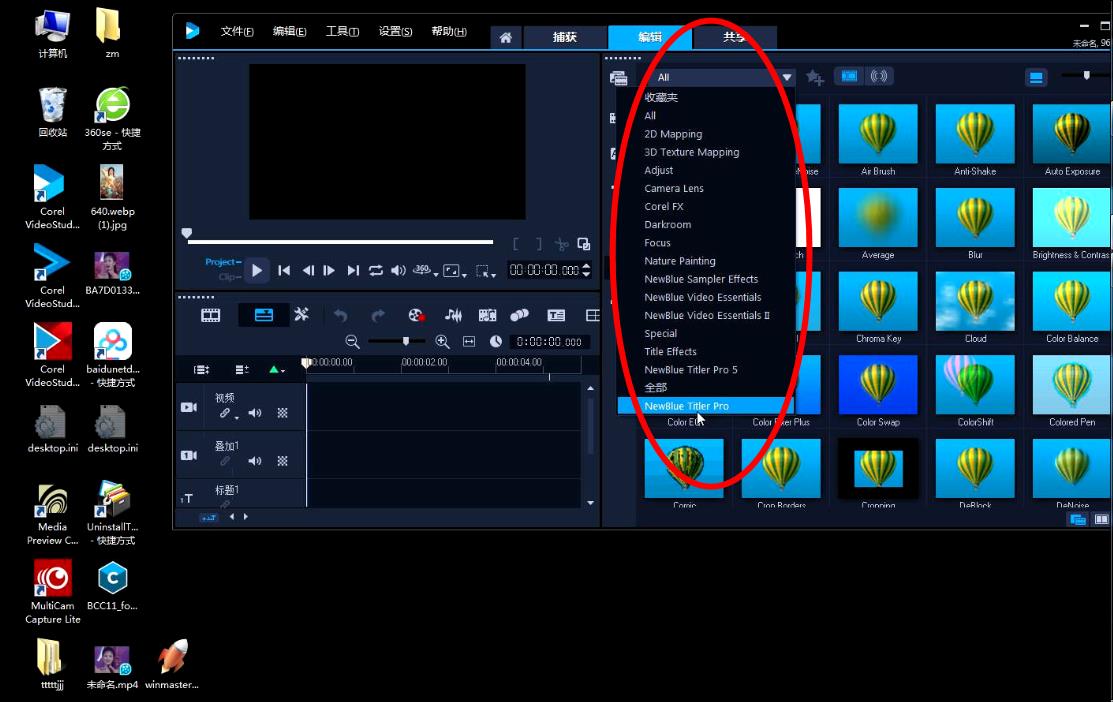Click the Undo arrow
The width and height of the screenshot is (1113, 702).
coord(341,315)
